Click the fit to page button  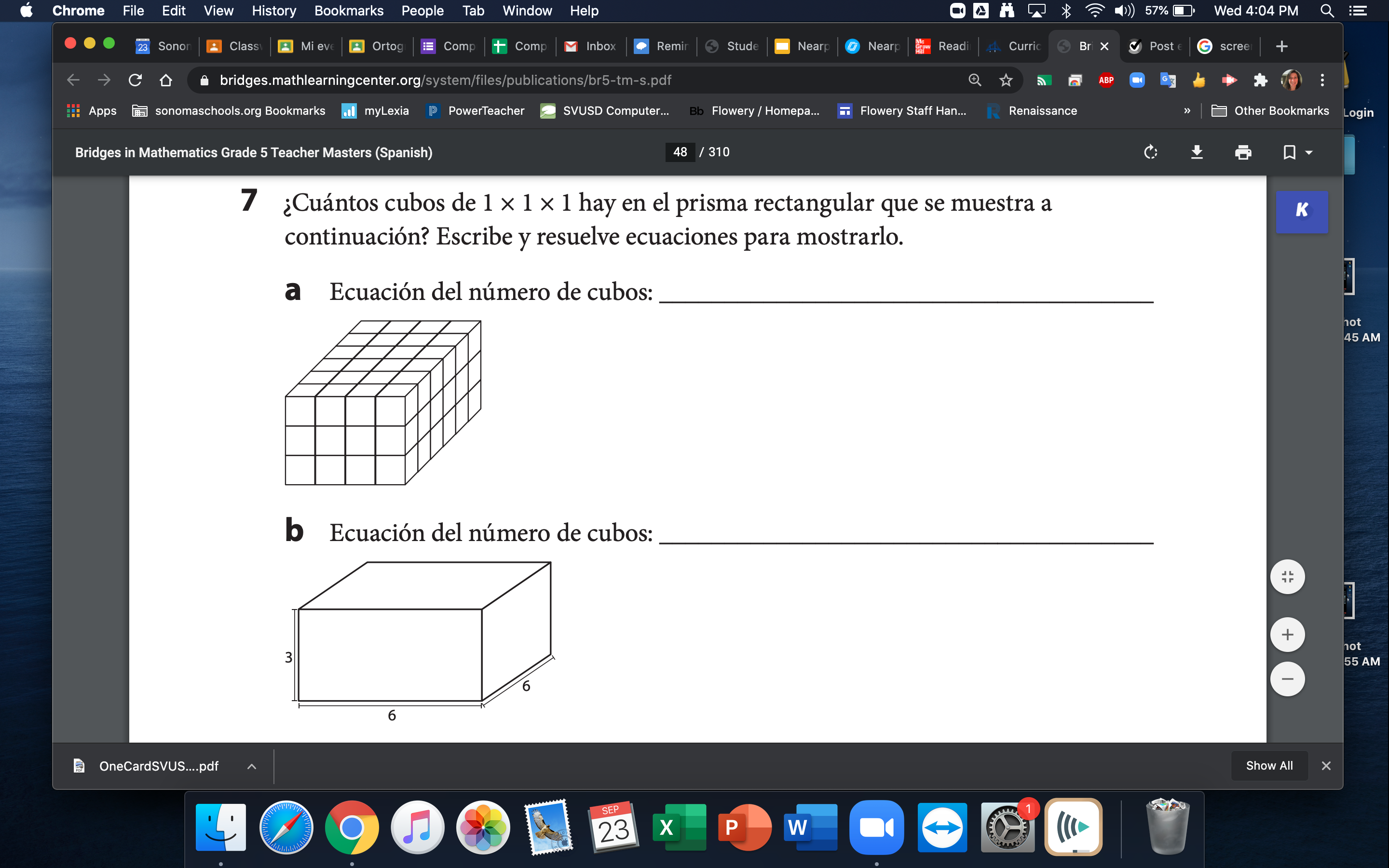1287,577
